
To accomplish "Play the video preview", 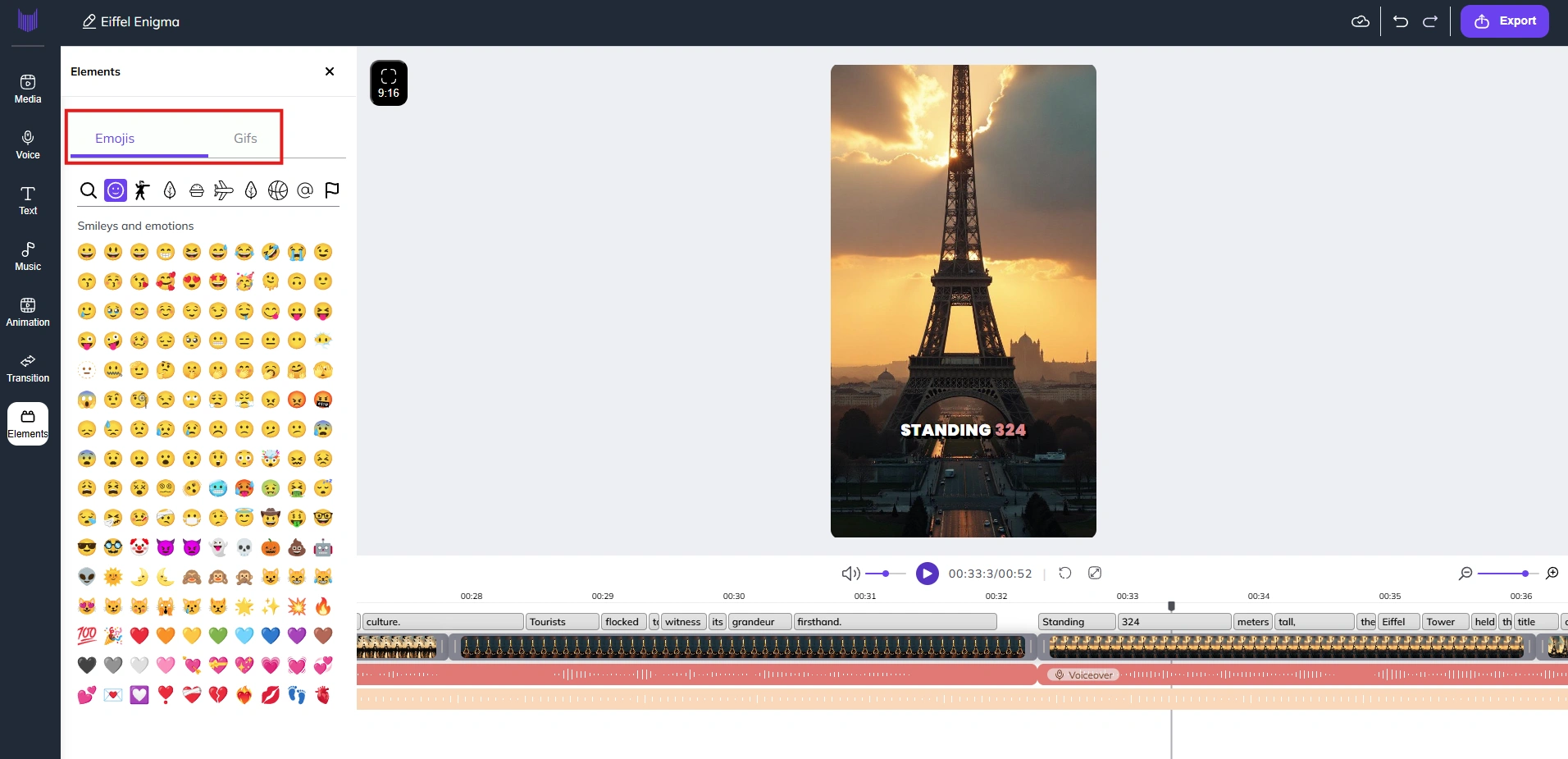I will pyautogui.click(x=928, y=574).
